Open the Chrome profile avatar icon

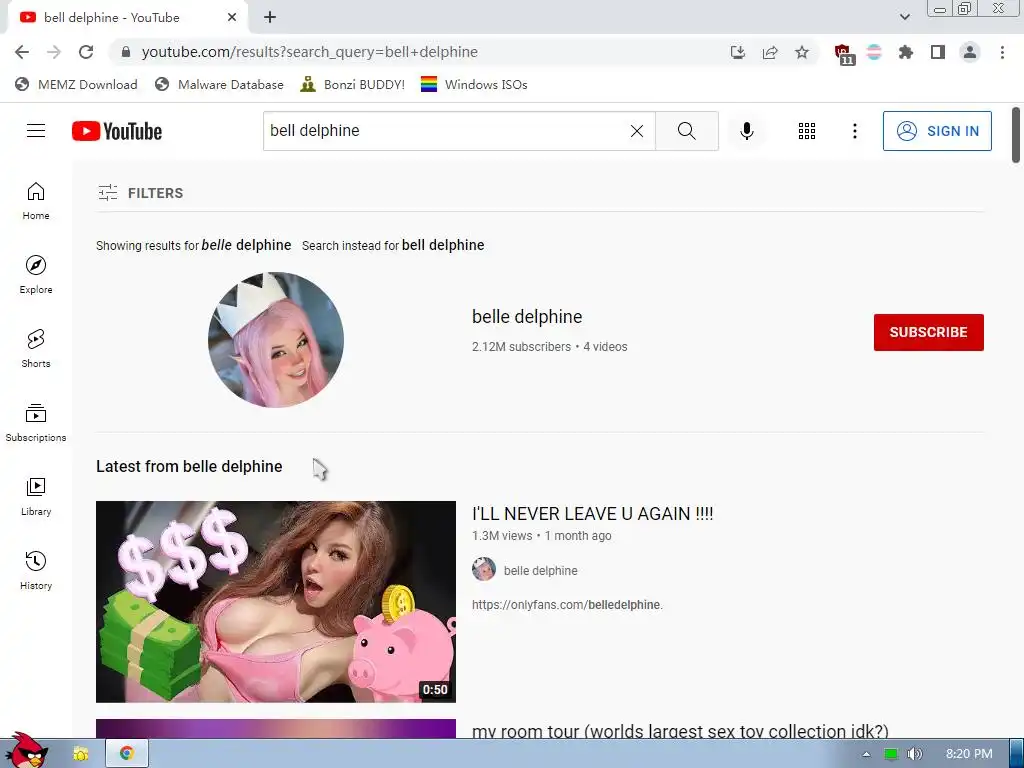[x=970, y=52]
